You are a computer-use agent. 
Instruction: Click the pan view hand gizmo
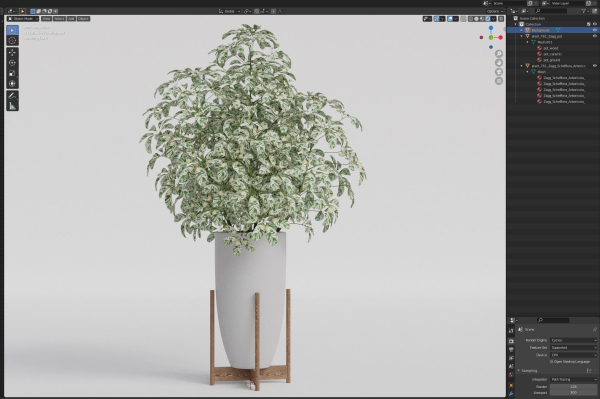(x=499, y=63)
